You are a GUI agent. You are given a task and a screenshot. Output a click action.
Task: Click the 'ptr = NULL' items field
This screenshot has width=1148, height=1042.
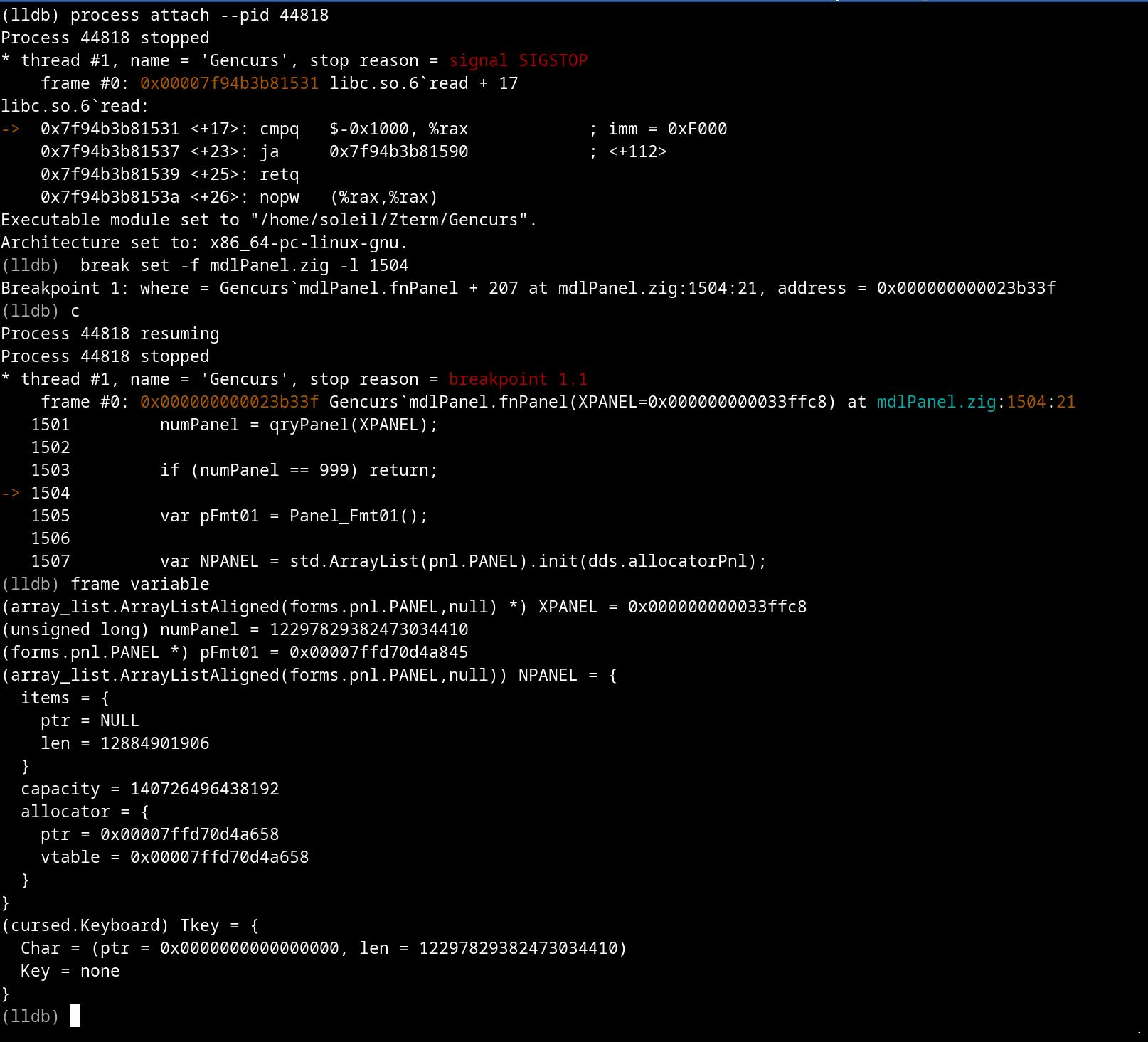pyautogui.click(x=90, y=721)
